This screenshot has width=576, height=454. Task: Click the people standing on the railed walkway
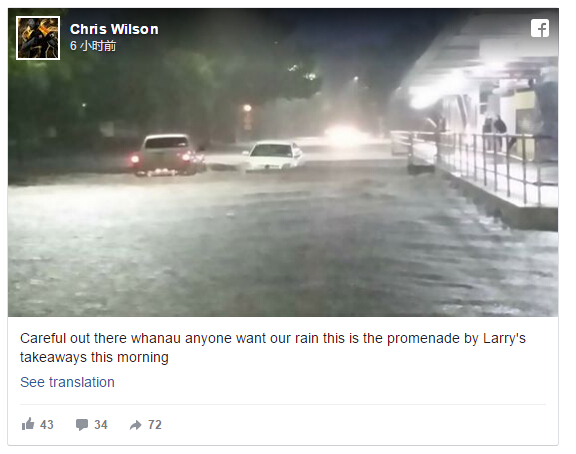[x=495, y=132]
